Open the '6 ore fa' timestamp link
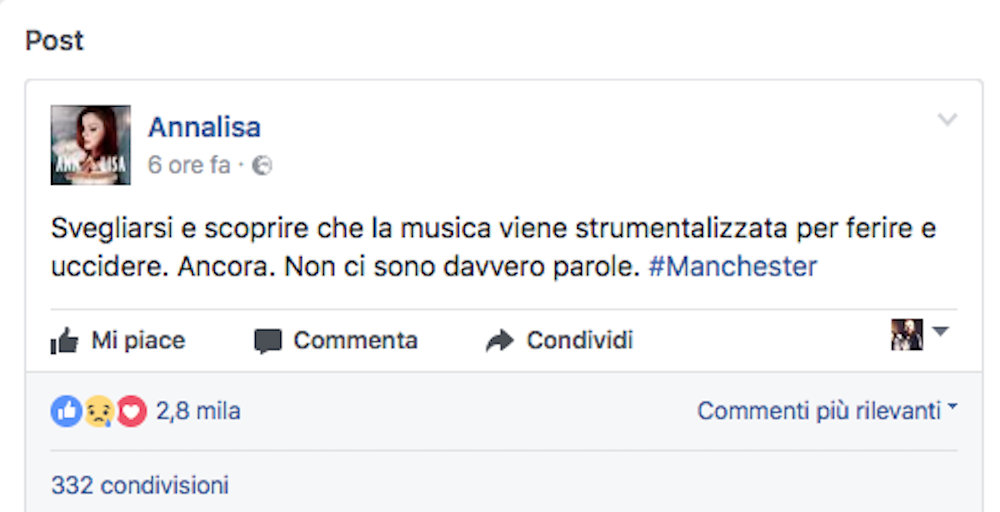Image resolution: width=1000 pixels, height=512 pixels. pos(189,166)
